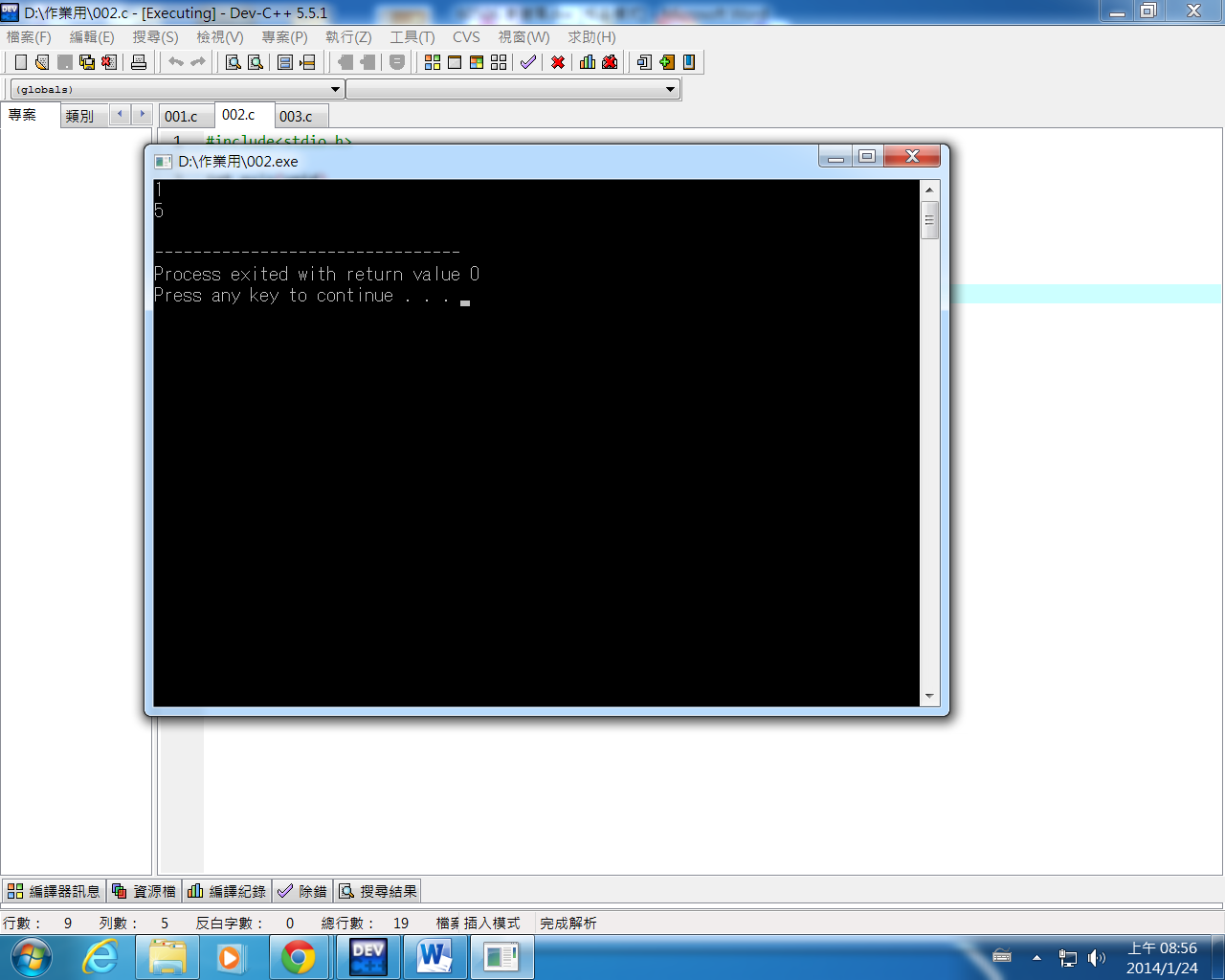This screenshot has height=980, width=1225.
Task: Click the Save All toolbar icon
Action: (x=87, y=62)
